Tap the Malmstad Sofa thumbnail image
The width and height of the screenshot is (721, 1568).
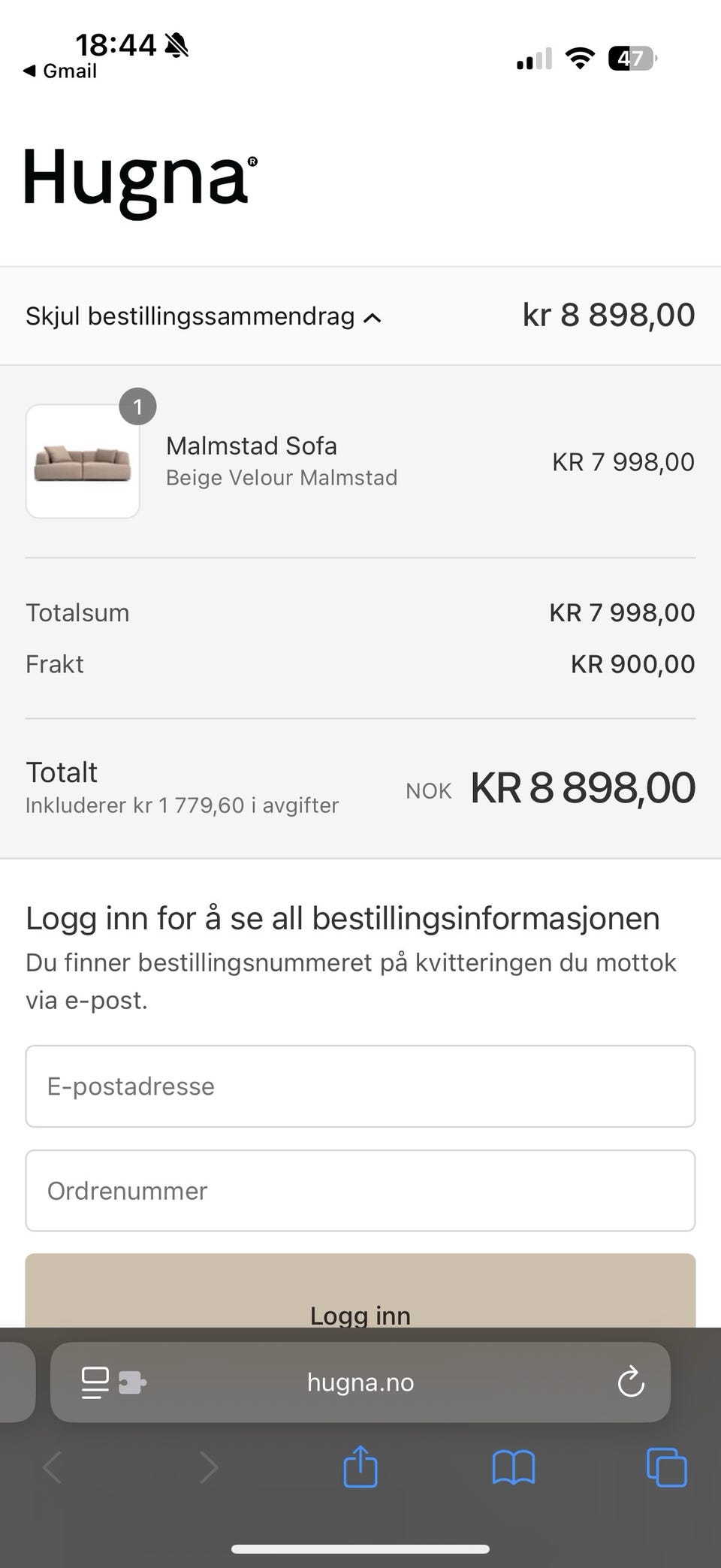[x=83, y=461]
